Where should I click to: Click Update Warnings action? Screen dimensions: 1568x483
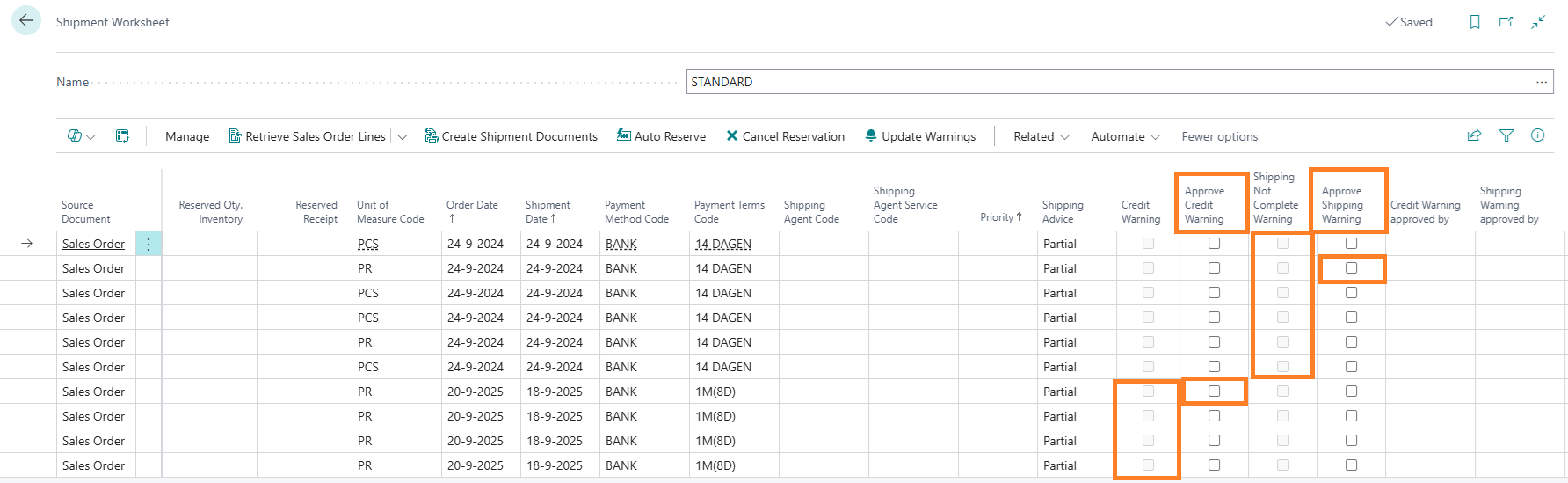[920, 136]
